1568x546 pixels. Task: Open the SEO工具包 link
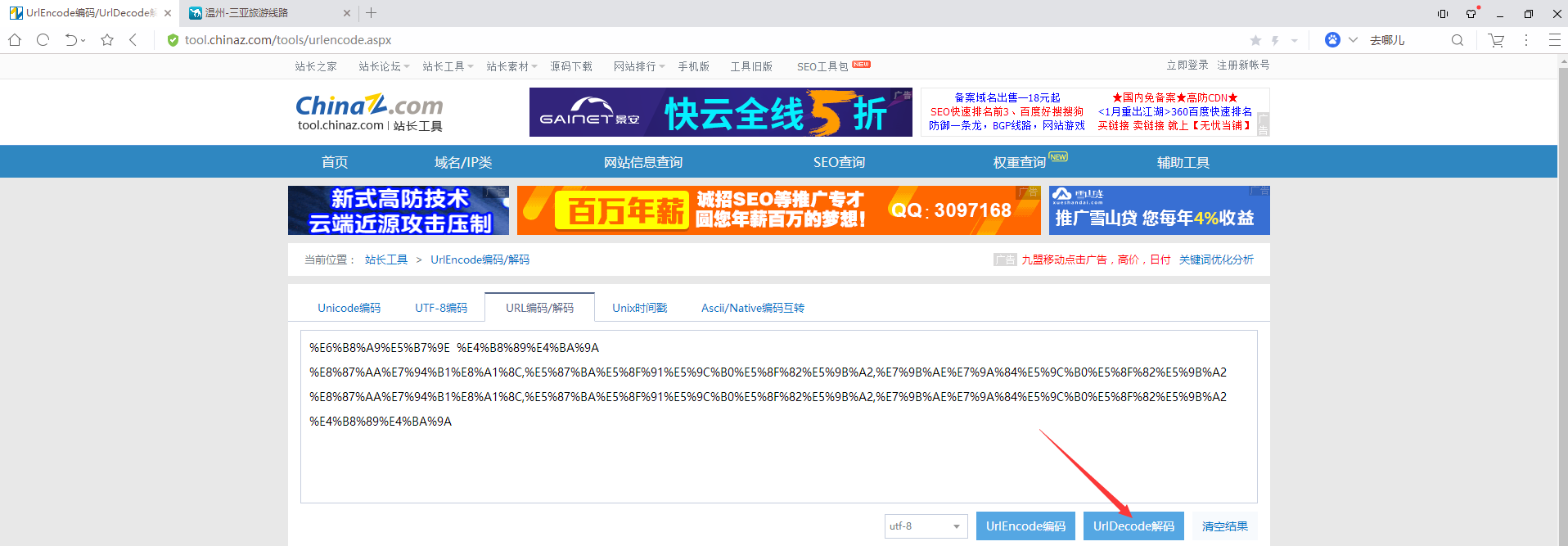pos(822,66)
